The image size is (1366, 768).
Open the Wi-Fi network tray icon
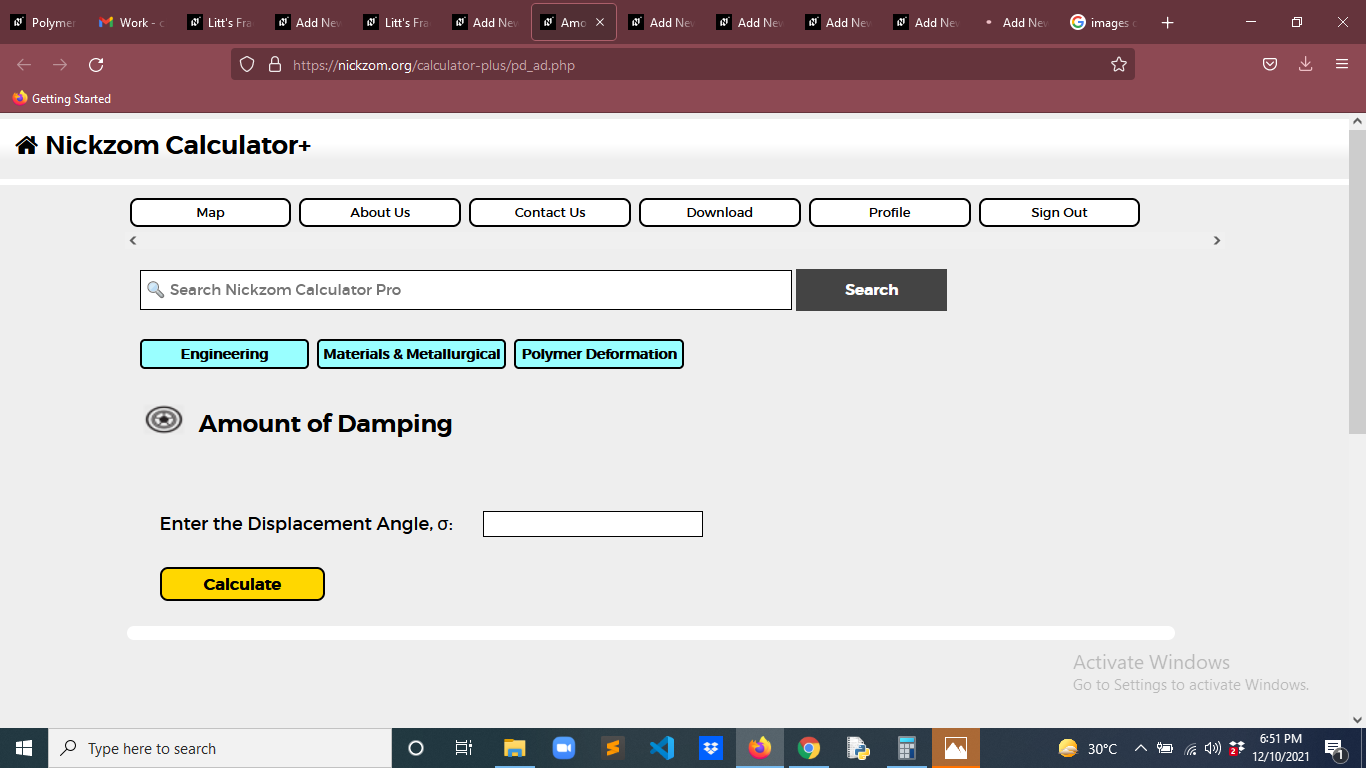(1190, 748)
